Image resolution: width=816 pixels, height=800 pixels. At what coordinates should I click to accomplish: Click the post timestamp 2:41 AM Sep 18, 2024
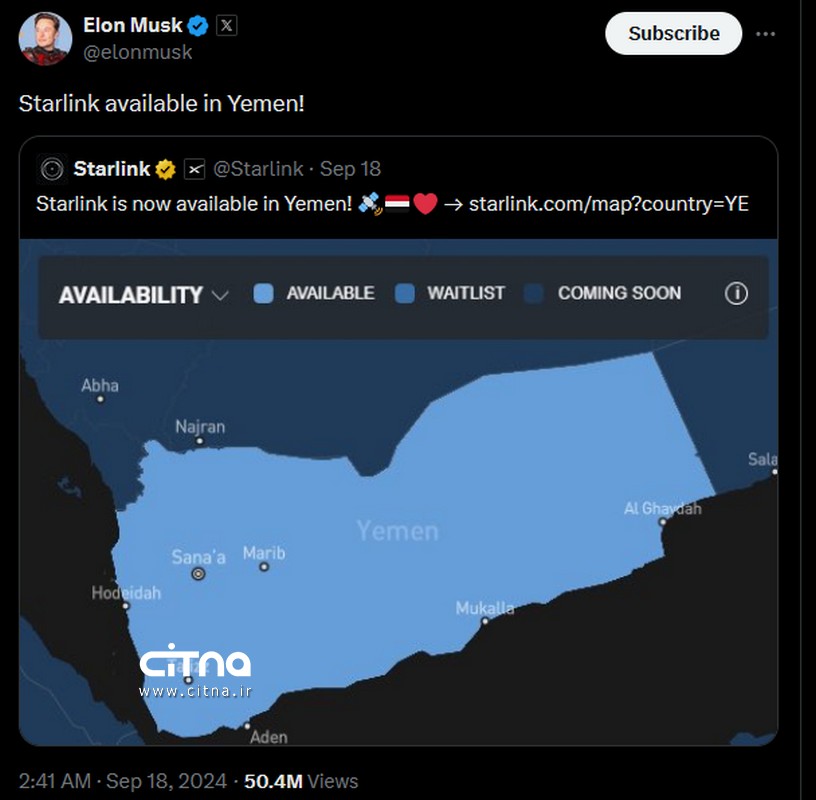(x=120, y=781)
